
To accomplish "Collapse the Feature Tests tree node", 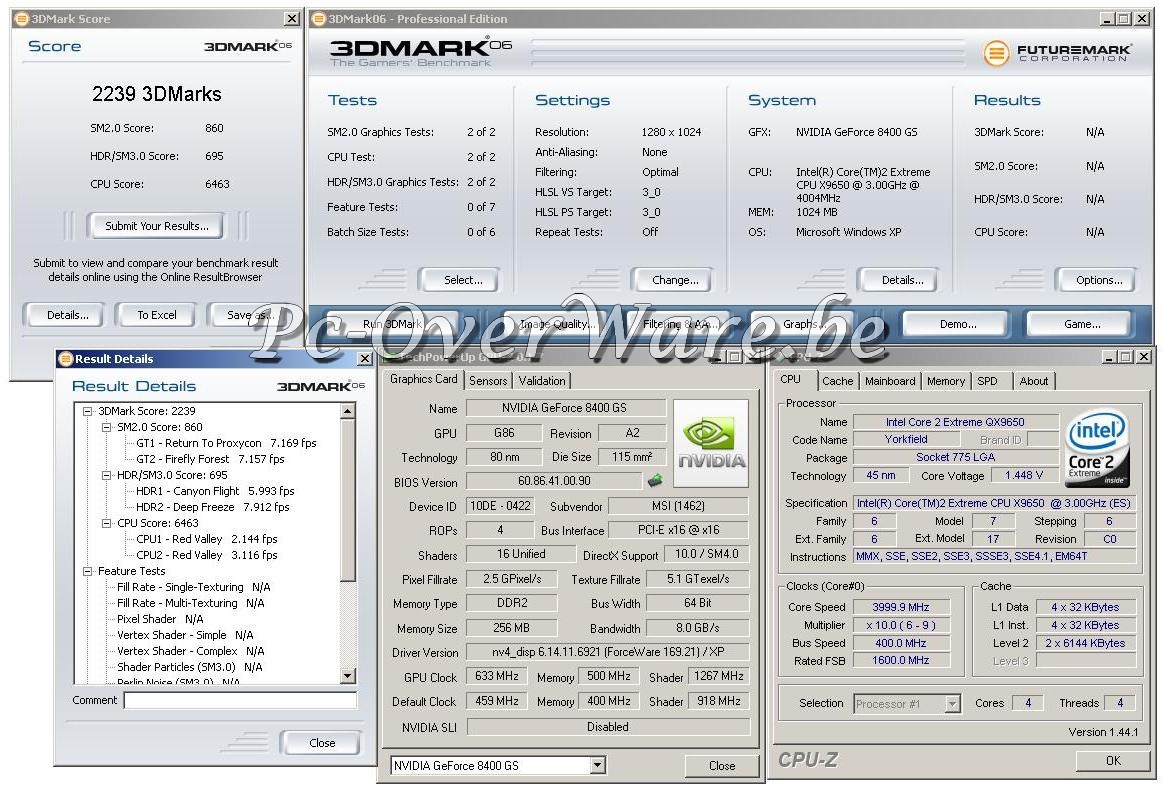I will (88, 571).
